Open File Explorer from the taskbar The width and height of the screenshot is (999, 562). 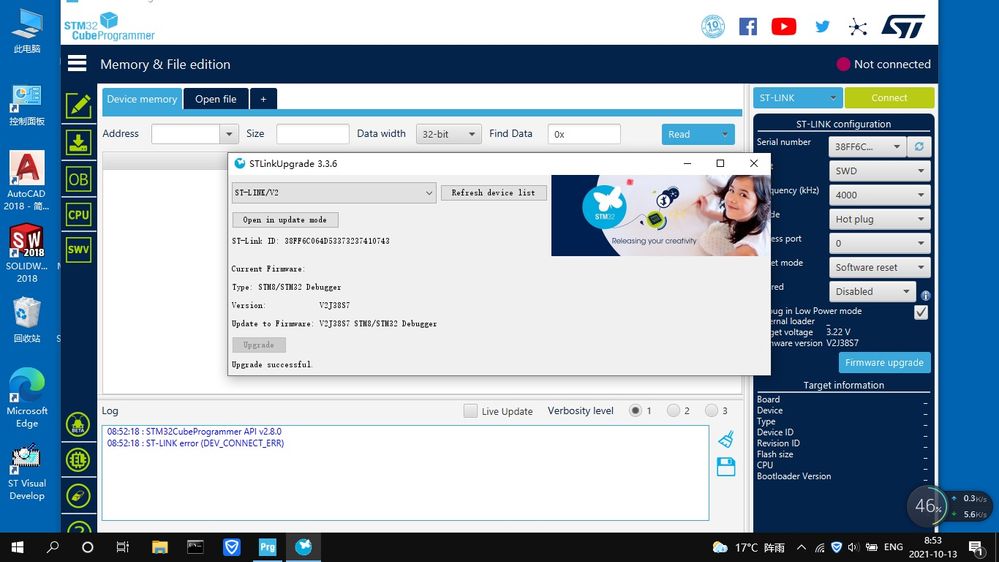[x=159, y=547]
